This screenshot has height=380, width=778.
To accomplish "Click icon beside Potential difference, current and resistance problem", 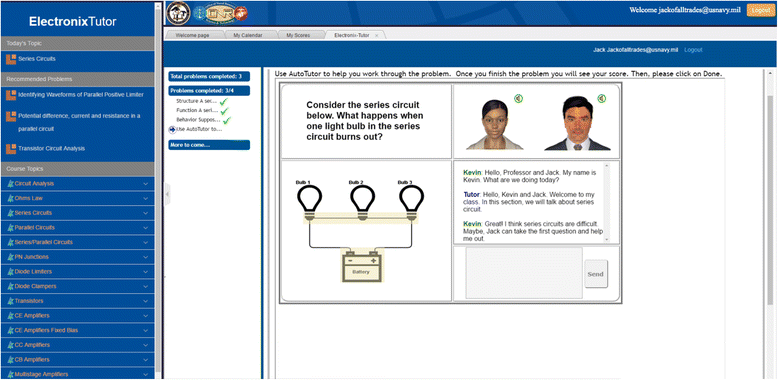I will pyautogui.click(x=11, y=116).
